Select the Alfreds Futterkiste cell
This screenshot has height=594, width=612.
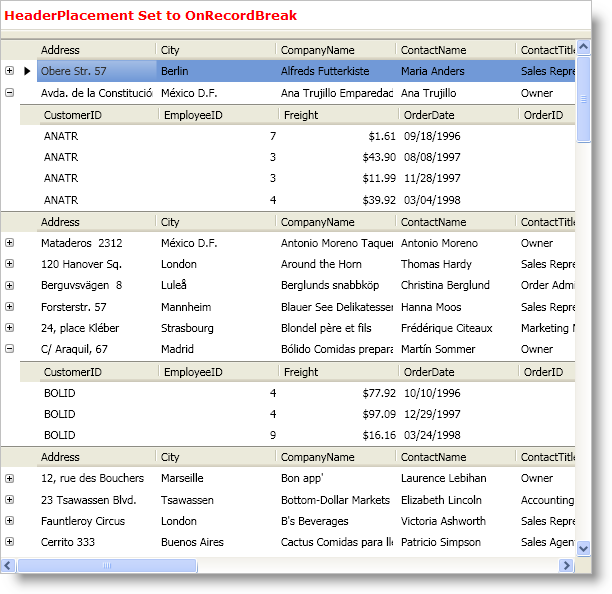coord(336,71)
